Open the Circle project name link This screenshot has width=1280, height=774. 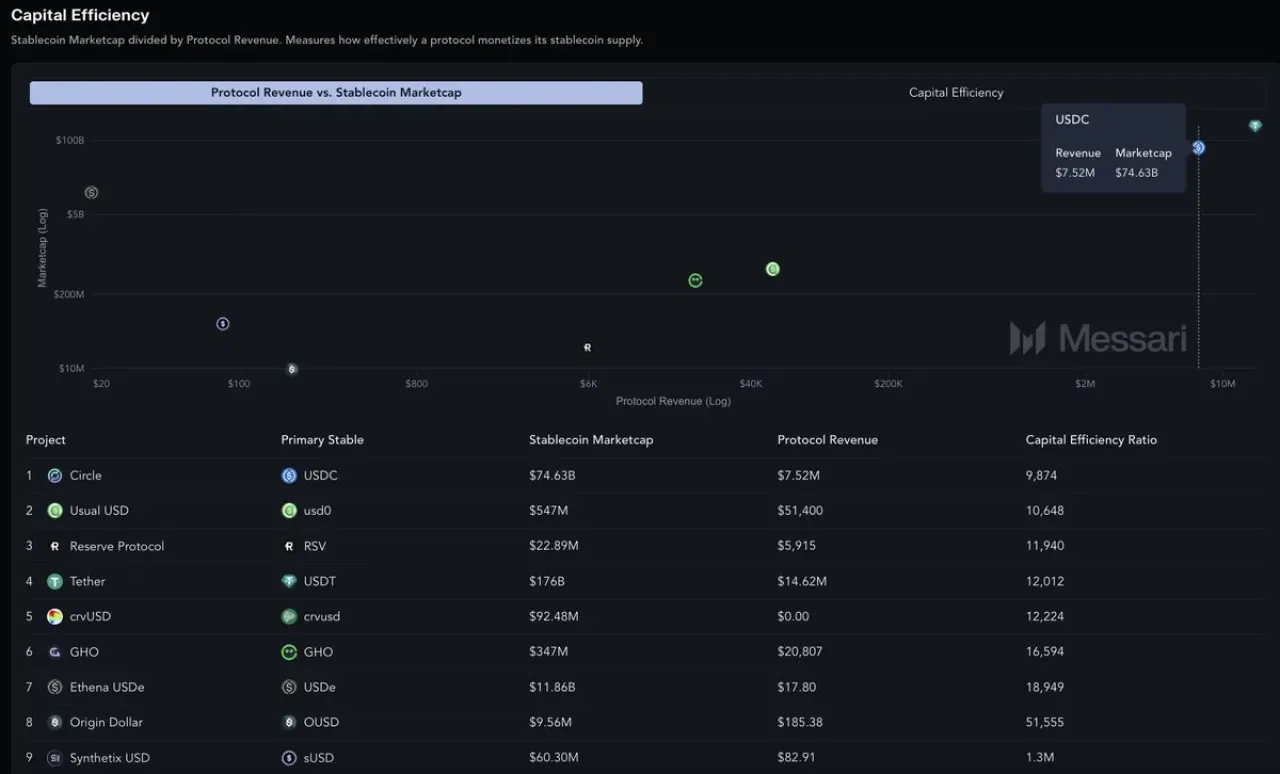point(86,476)
